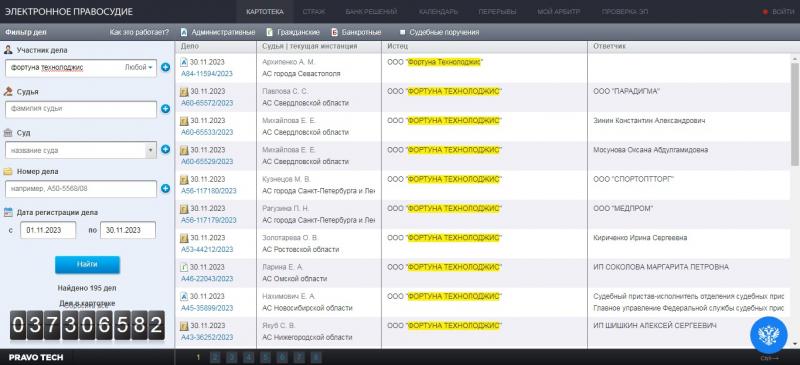Select judge name Архипенко А. М.
Viewport: 800px width, 365px height.
click(288, 62)
